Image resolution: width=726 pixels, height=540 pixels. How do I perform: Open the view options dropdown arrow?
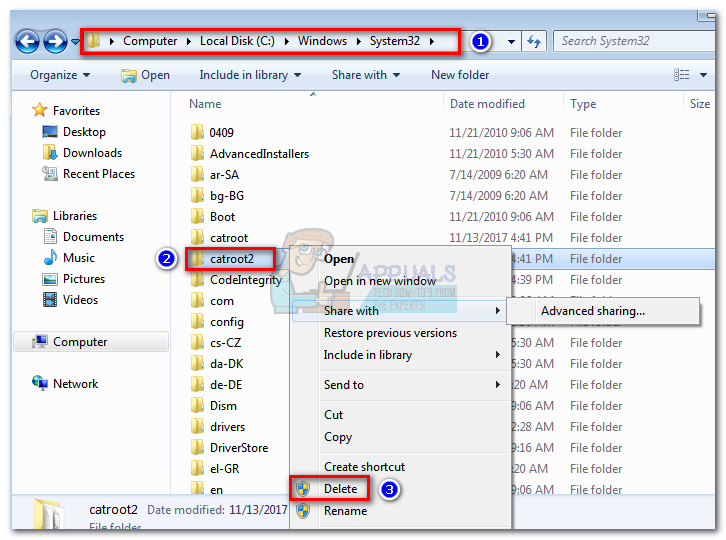(703, 75)
